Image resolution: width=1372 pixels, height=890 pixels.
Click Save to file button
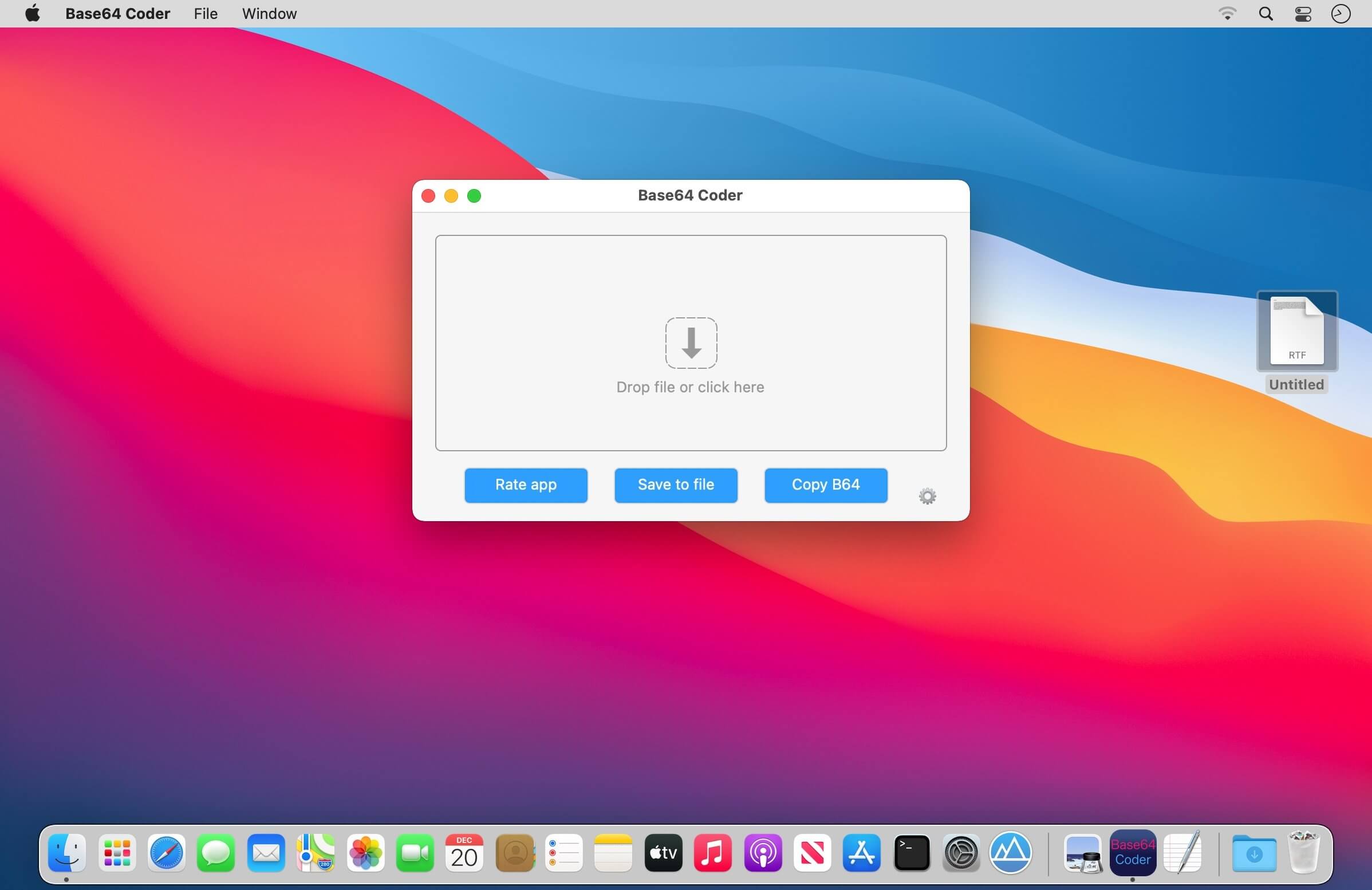pyautogui.click(x=676, y=485)
